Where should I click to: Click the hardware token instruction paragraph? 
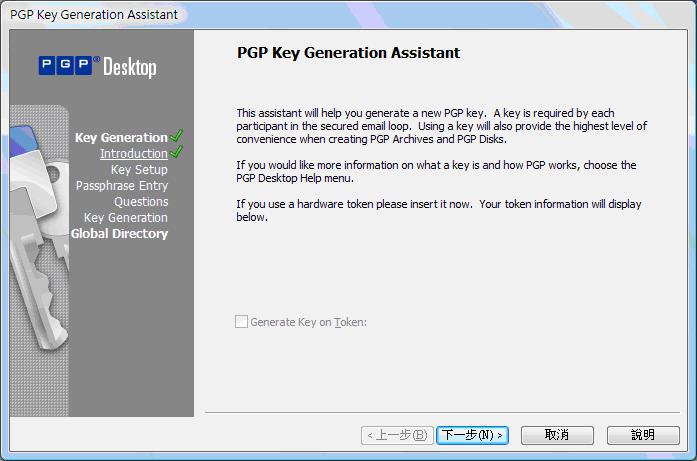438,210
